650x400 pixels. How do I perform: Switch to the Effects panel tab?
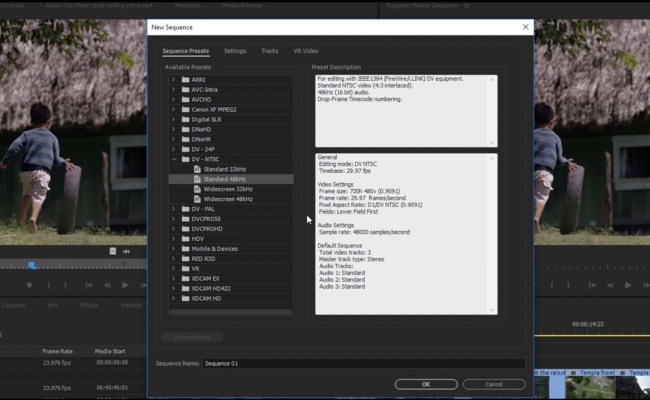click(x=89, y=305)
